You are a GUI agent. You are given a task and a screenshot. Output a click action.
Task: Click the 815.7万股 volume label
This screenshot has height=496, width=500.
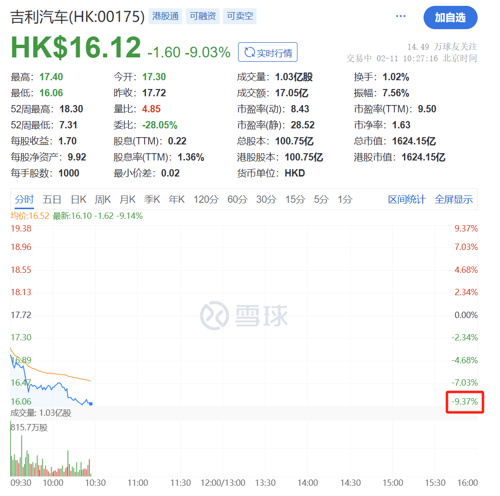coord(29,427)
